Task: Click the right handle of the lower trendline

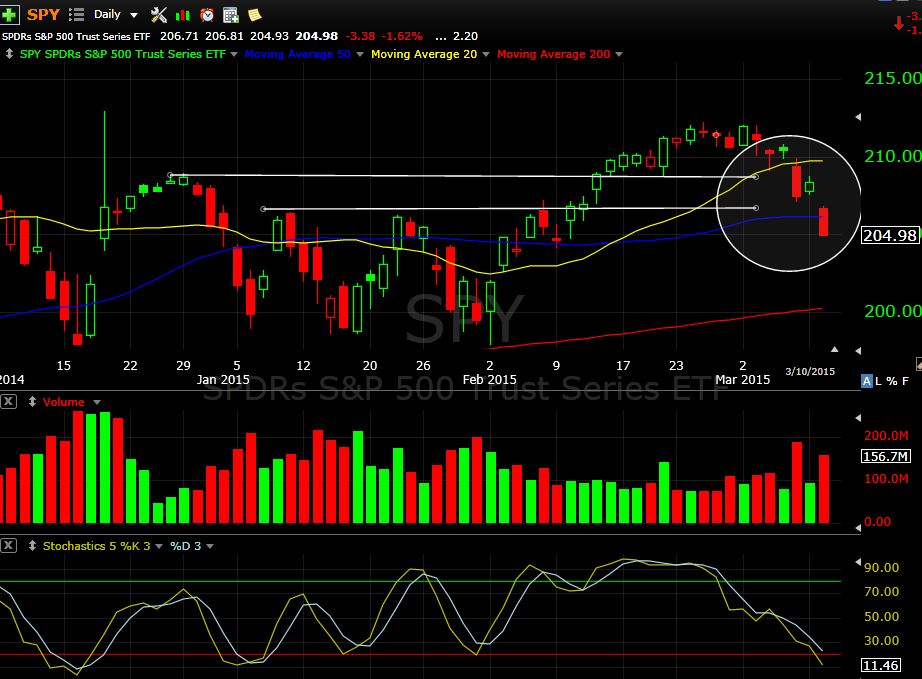Action: [756, 208]
